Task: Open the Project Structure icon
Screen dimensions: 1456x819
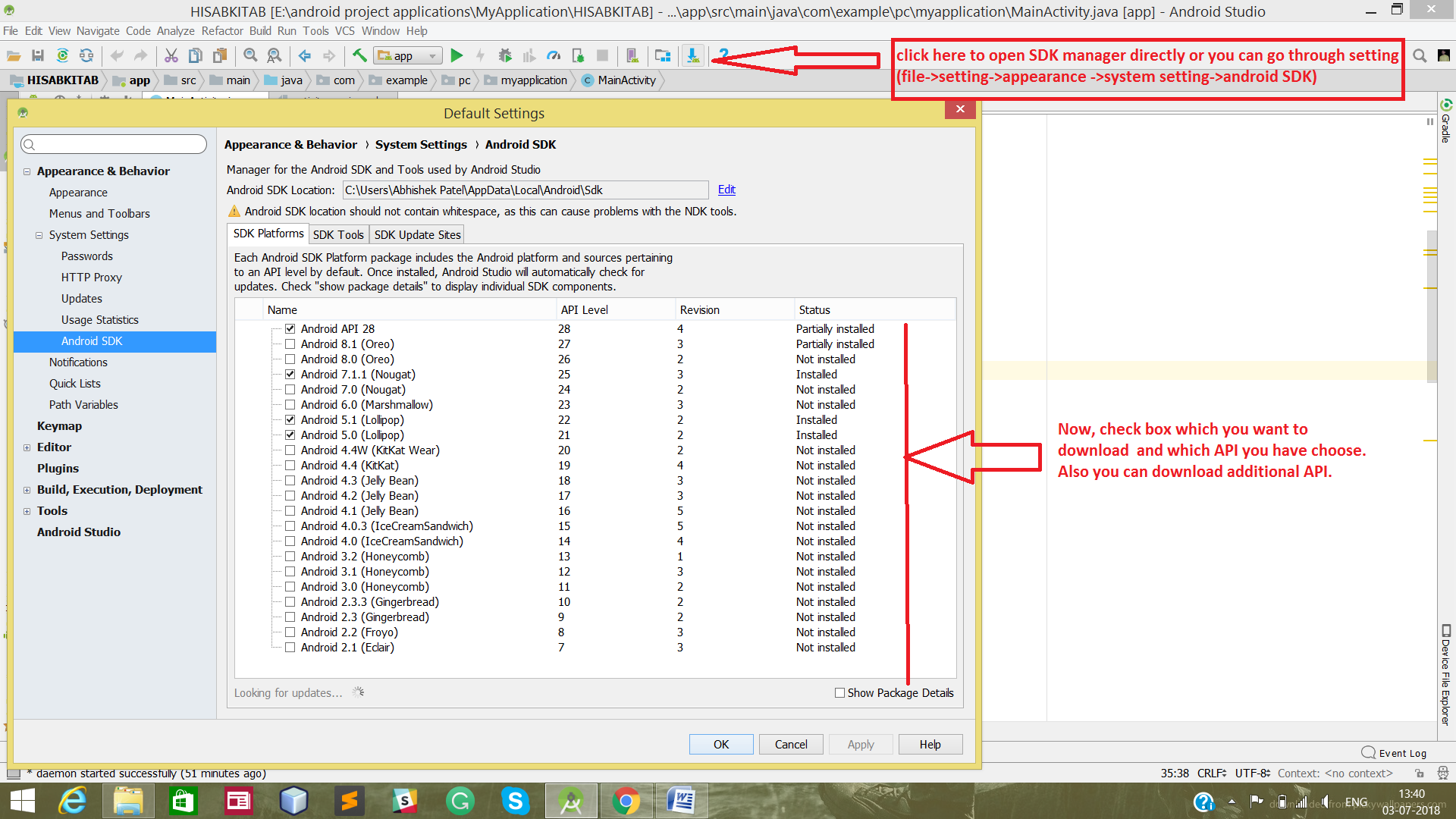Action: [663, 55]
